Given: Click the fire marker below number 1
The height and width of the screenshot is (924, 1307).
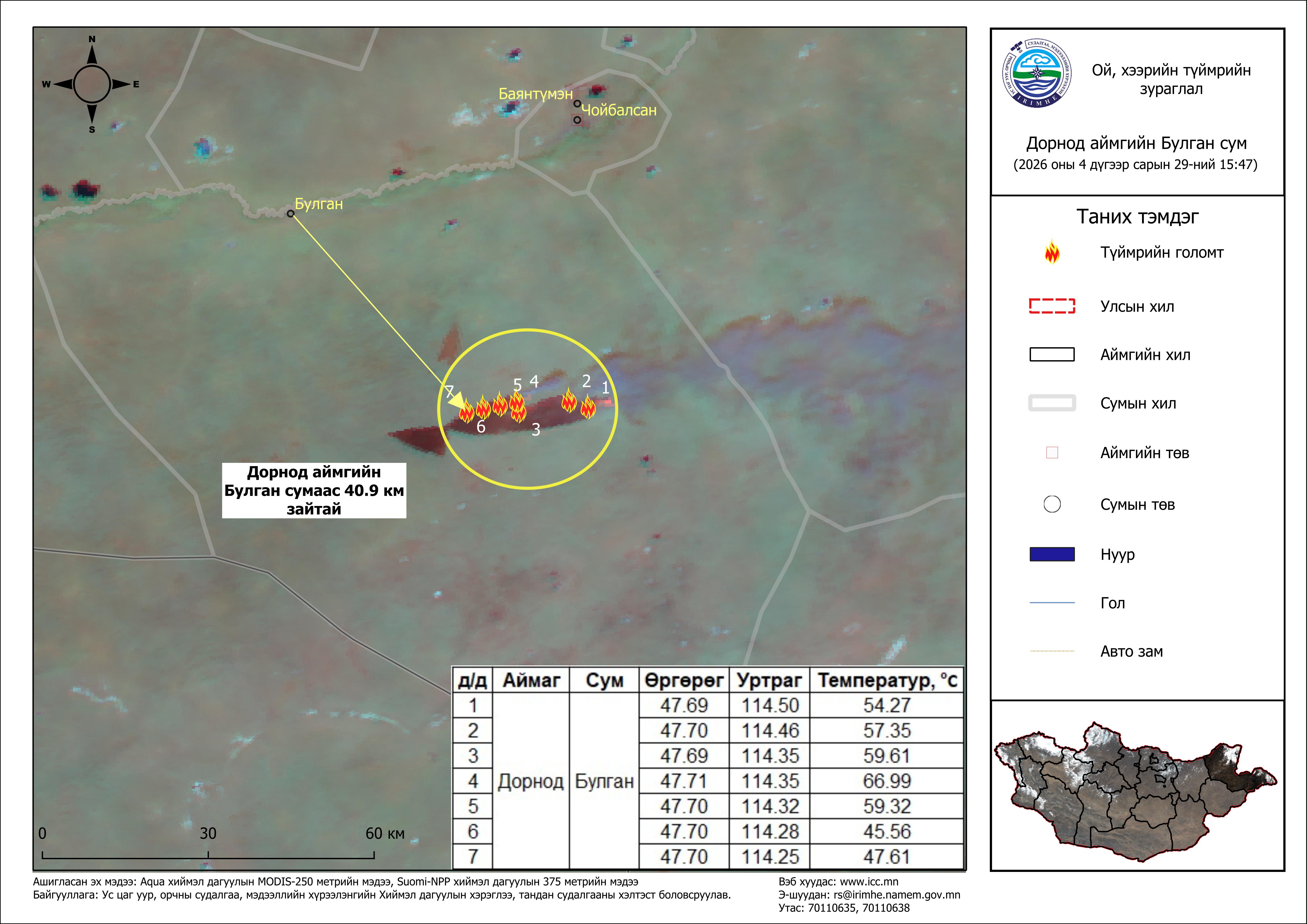Looking at the screenshot, I should 588,406.
